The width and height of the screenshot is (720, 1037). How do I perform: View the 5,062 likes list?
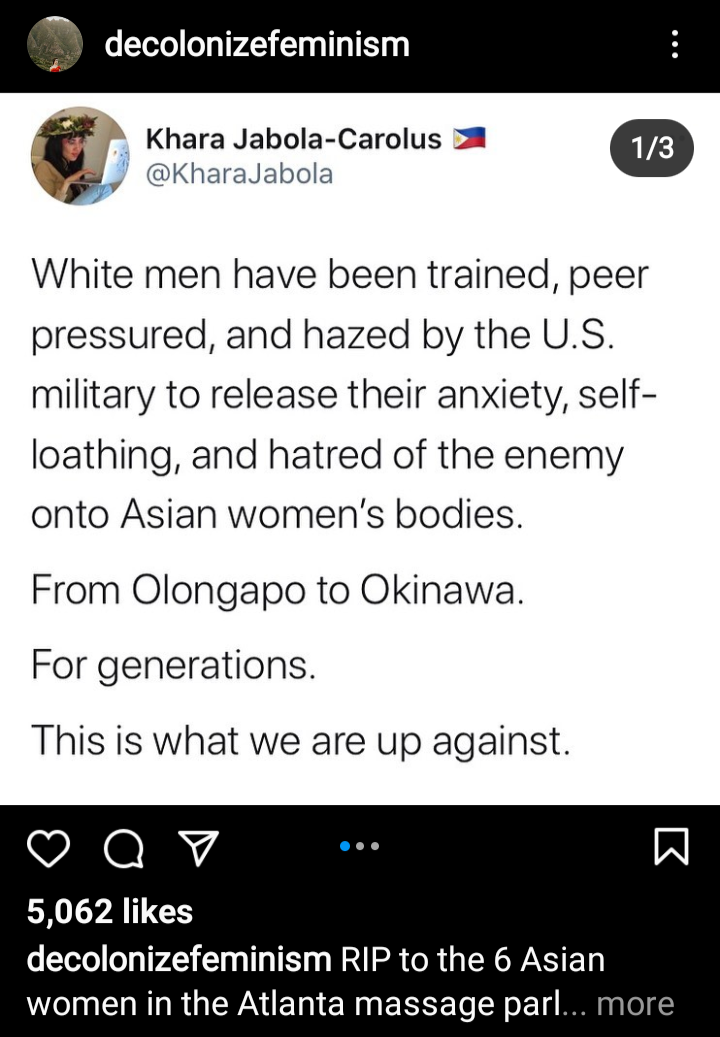(110, 911)
